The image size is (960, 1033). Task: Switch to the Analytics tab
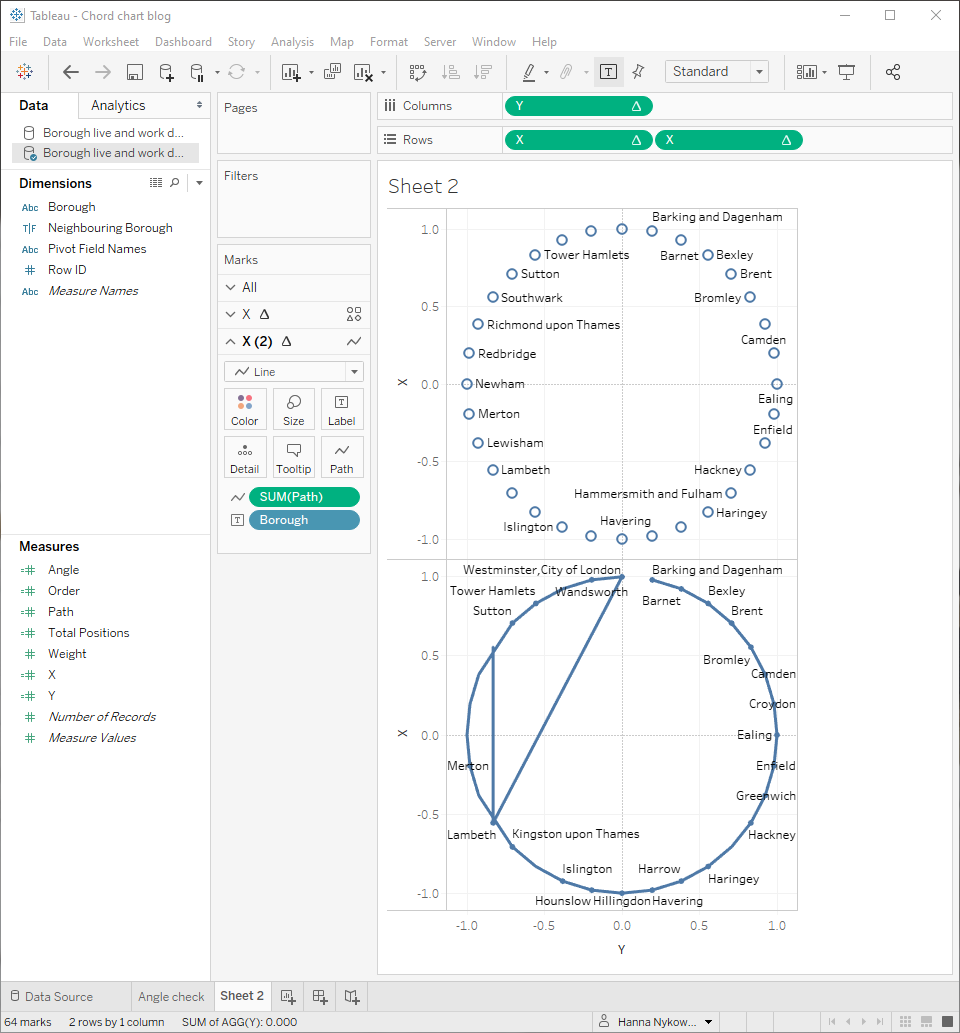click(x=118, y=105)
